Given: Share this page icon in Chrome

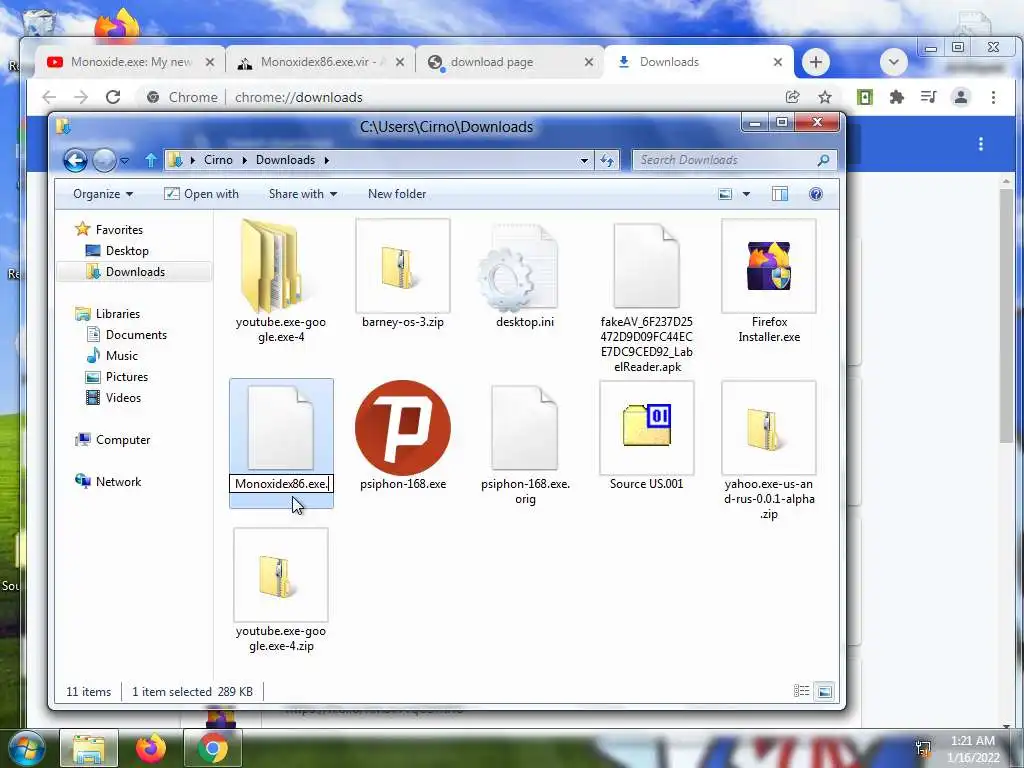Looking at the screenshot, I should [793, 97].
